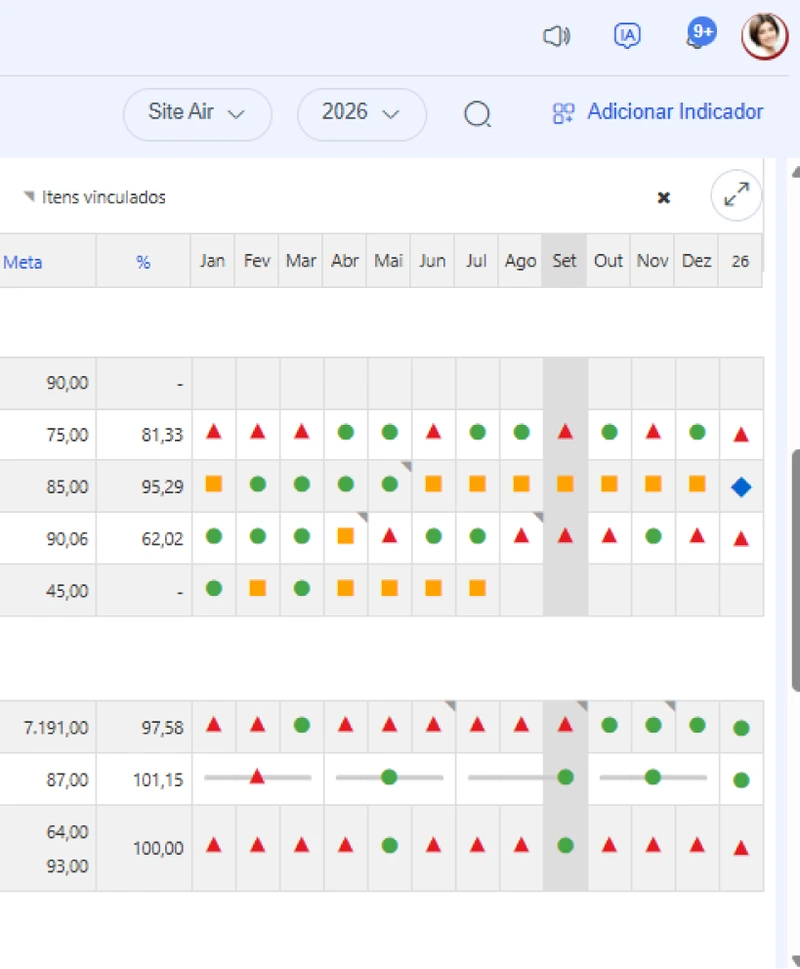The image size is (800, 969).
Task: Click the Jan red triangle in 75,00 row
Action: coord(214,431)
